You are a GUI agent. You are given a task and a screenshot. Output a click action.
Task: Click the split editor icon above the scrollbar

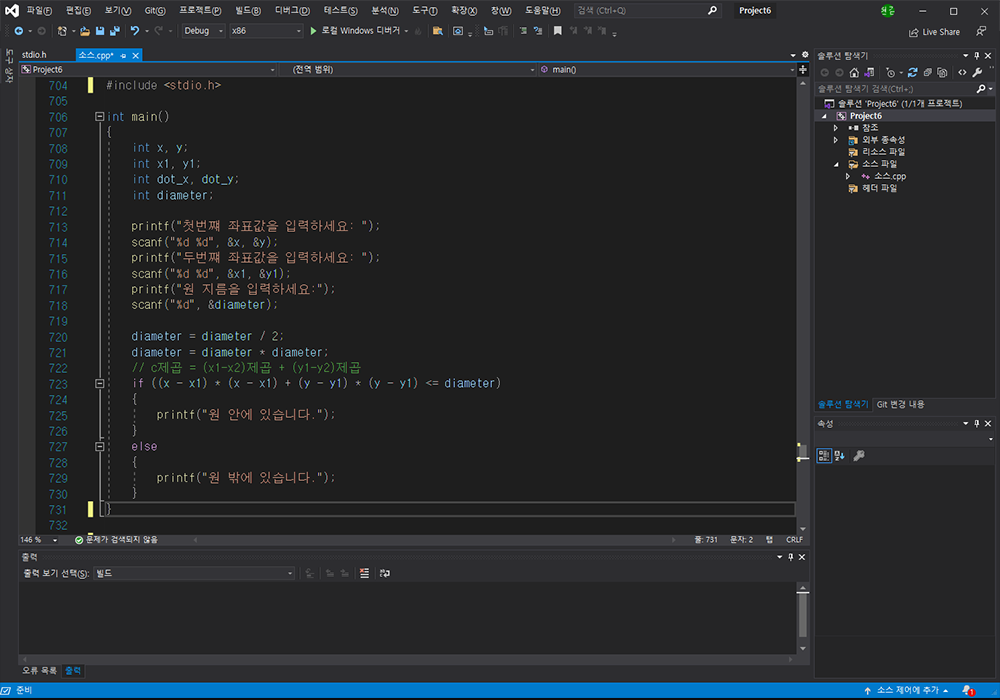(x=803, y=69)
